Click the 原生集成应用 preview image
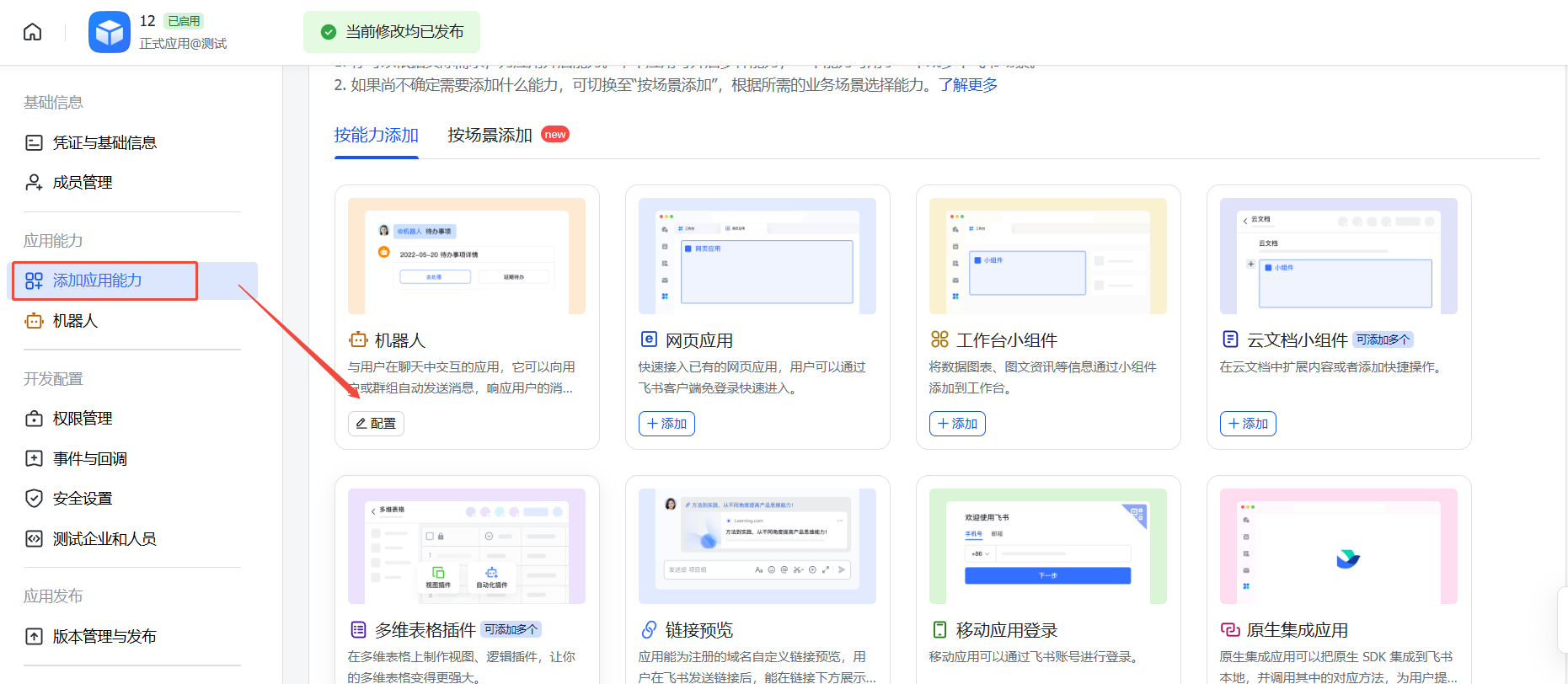Screen dimensions: 1568x684 [x=1339, y=546]
